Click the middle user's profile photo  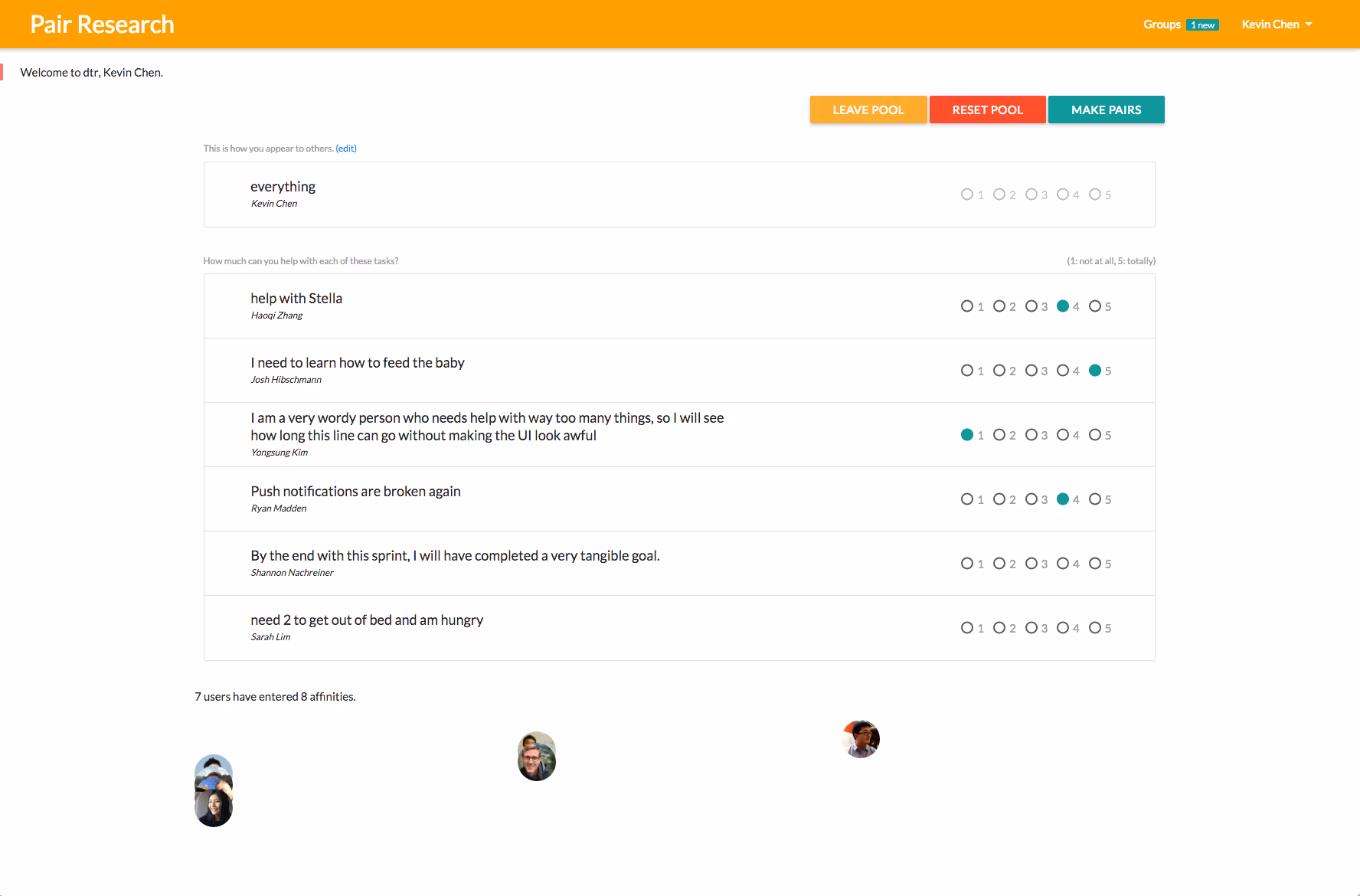point(536,756)
